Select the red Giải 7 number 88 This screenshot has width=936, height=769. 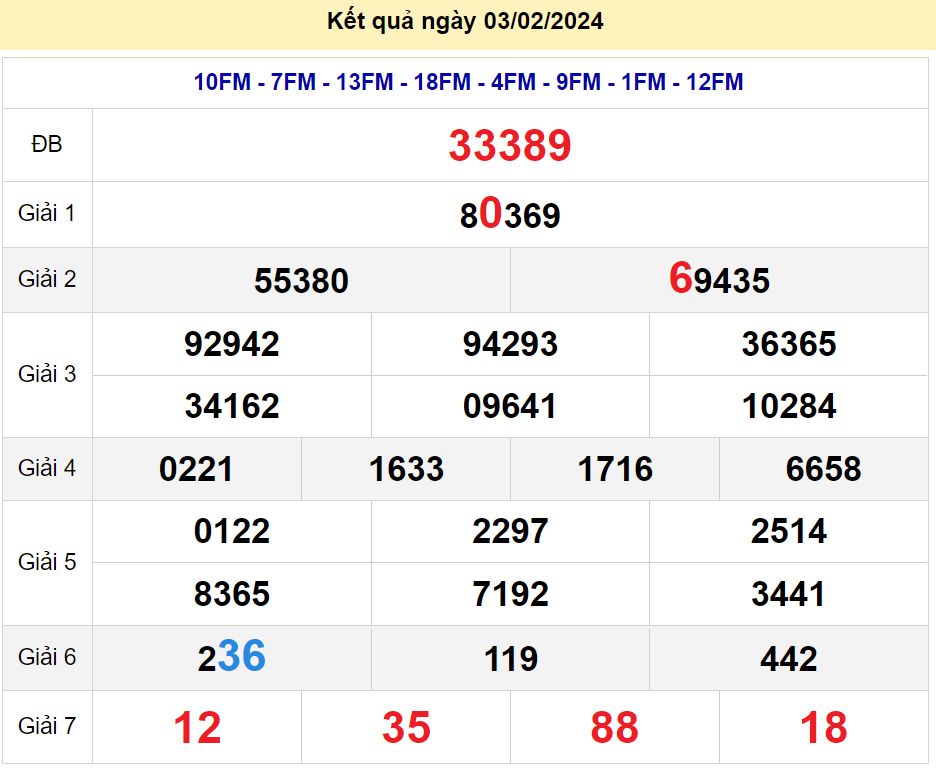[614, 728]
